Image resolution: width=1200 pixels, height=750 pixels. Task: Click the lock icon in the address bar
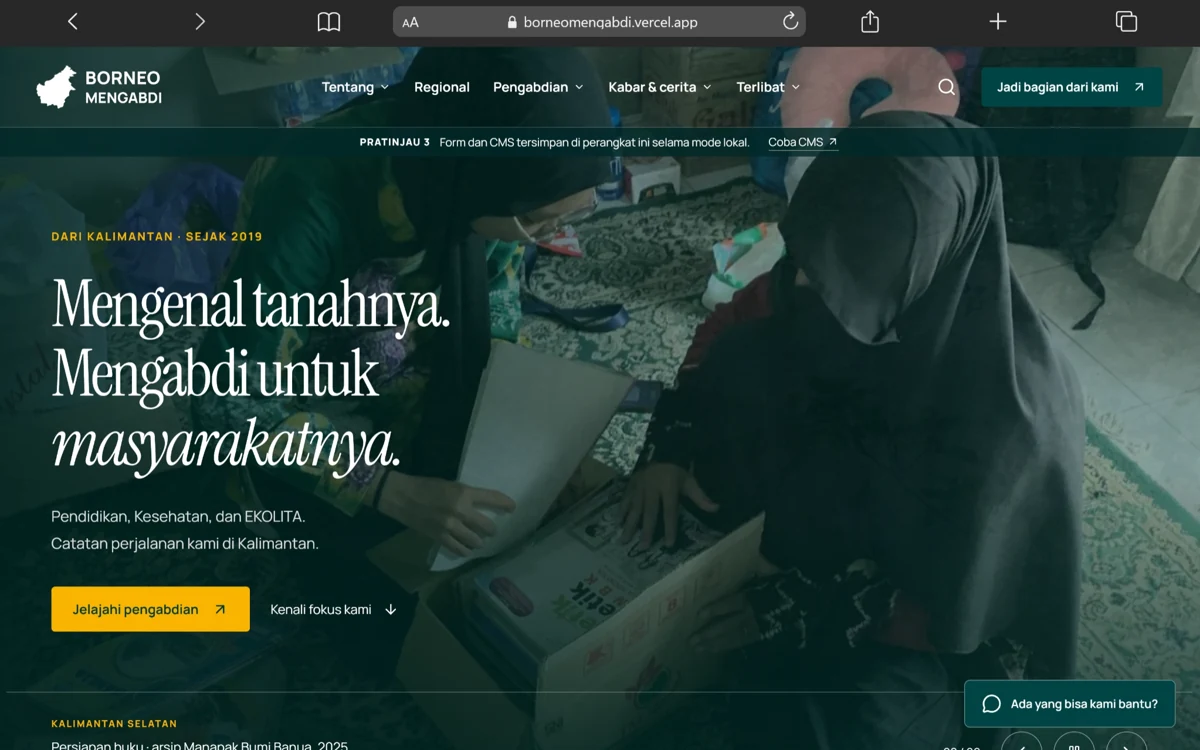pyautogui.click(x=513, y=22)
